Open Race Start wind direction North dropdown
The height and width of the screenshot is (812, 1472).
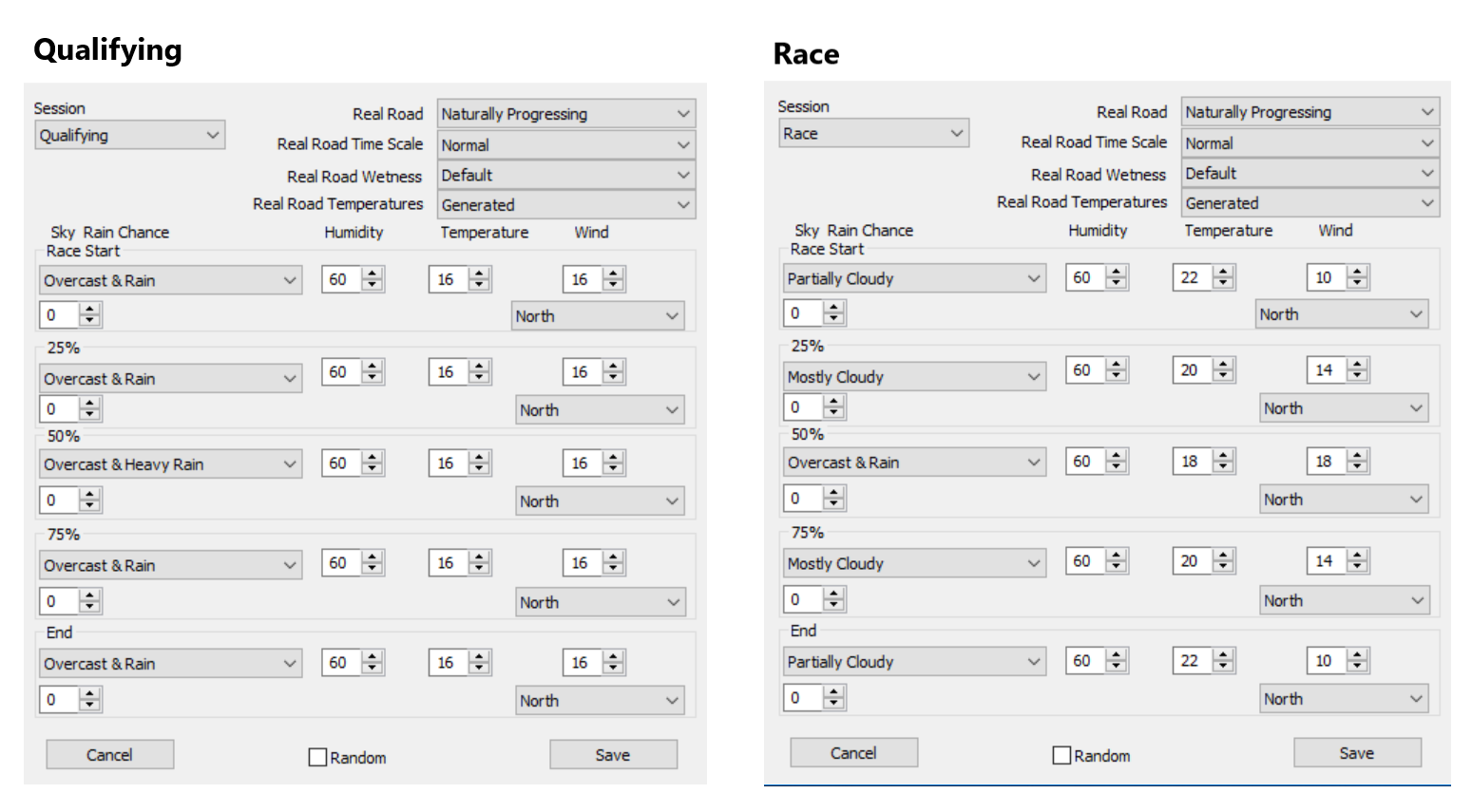pos(1342,313)
